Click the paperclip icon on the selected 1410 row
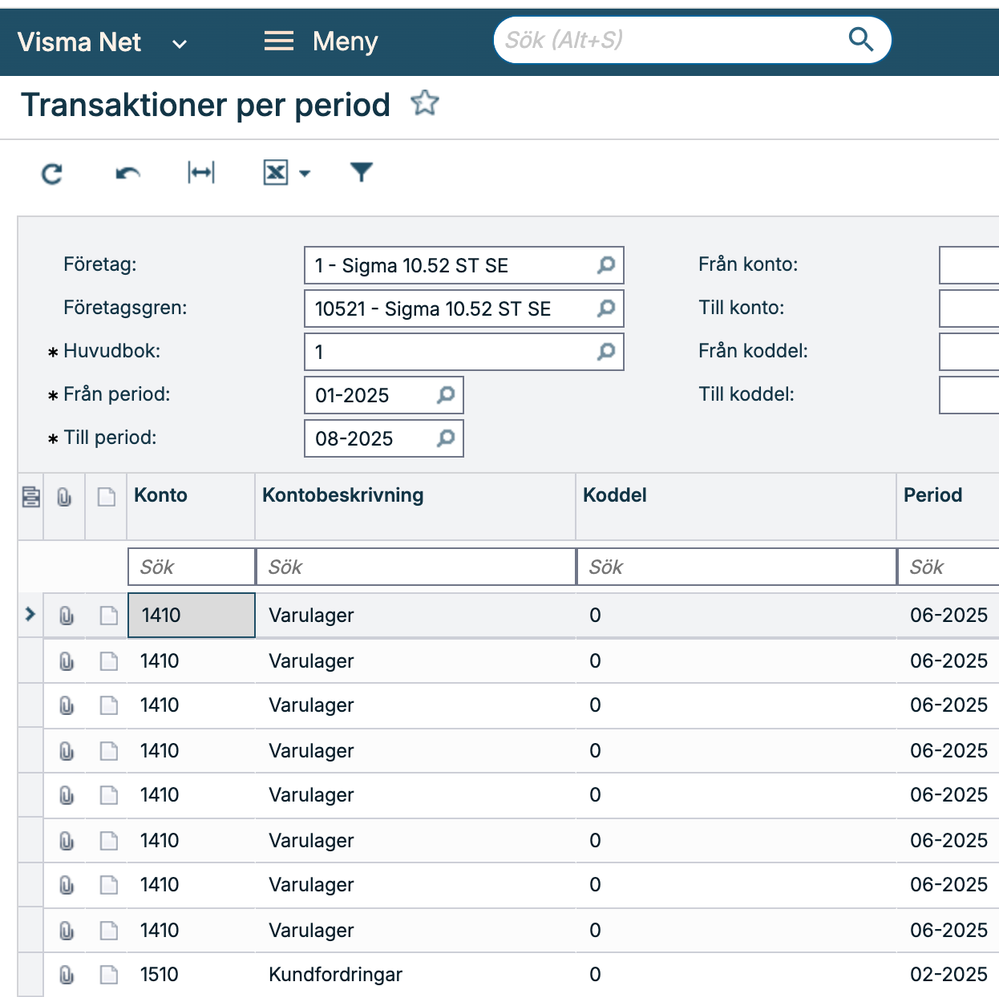Viewport: 999px width, 997px height. pyautogui.click(x=66, y=615)
